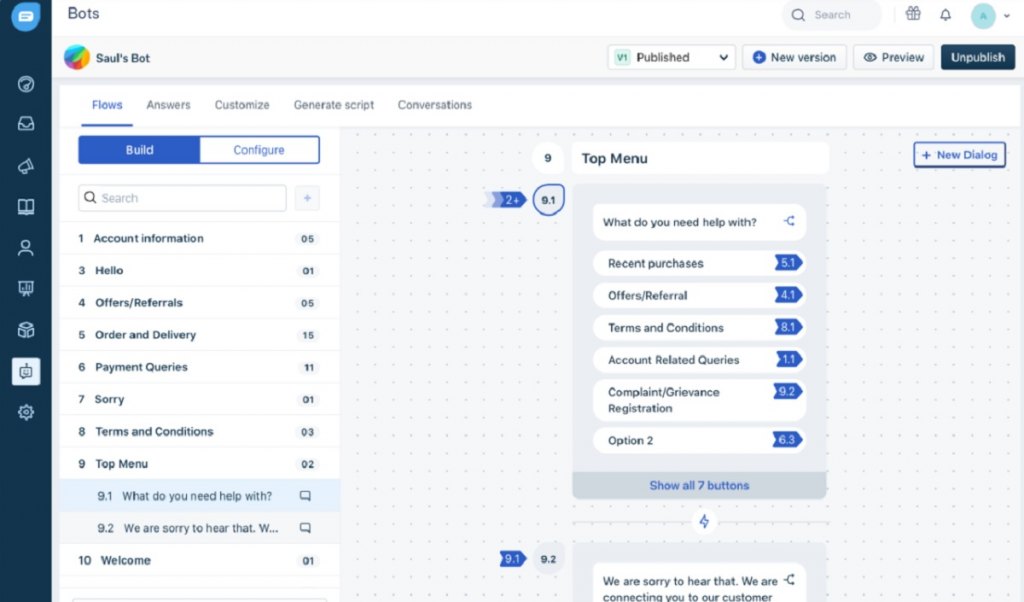
Task: Click the Unpublish button
Action: 977,57
